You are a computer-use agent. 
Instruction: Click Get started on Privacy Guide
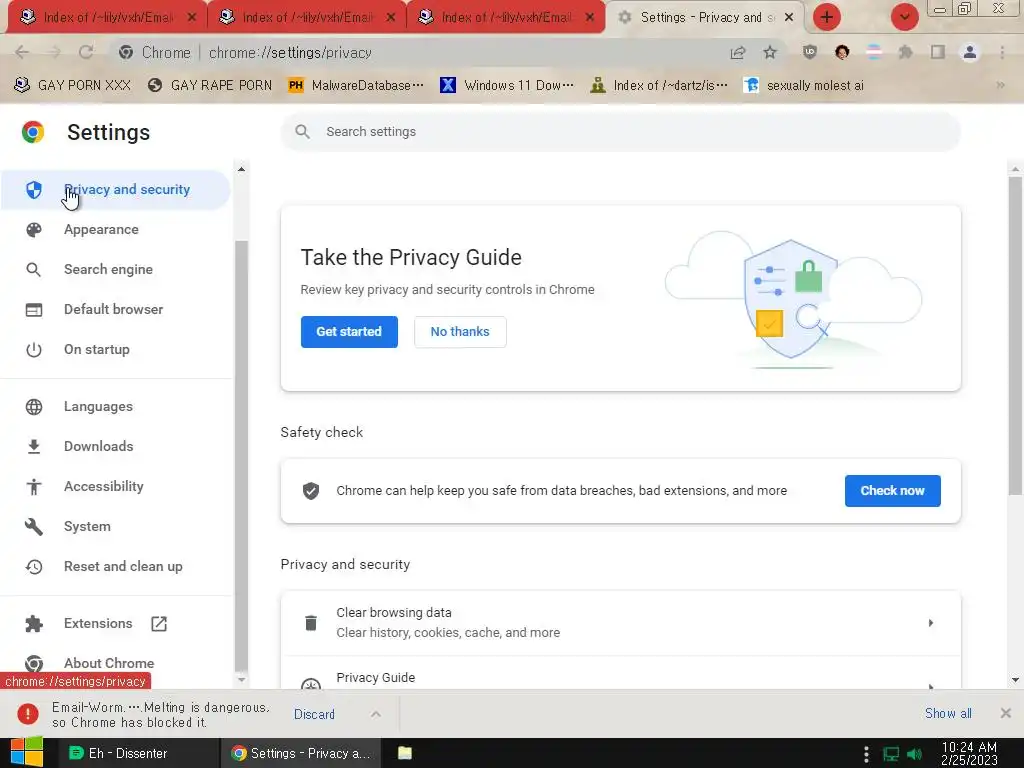(x=349, y=332)
